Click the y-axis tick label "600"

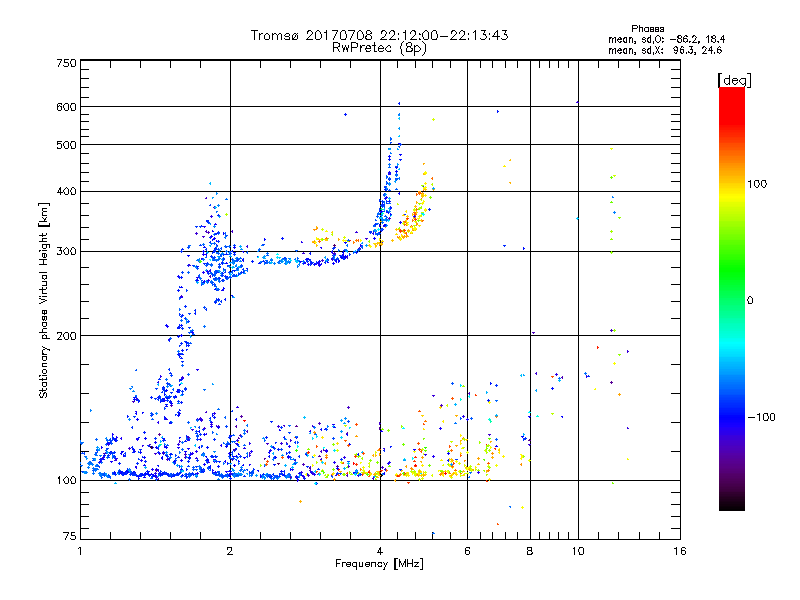click(66, 107)
